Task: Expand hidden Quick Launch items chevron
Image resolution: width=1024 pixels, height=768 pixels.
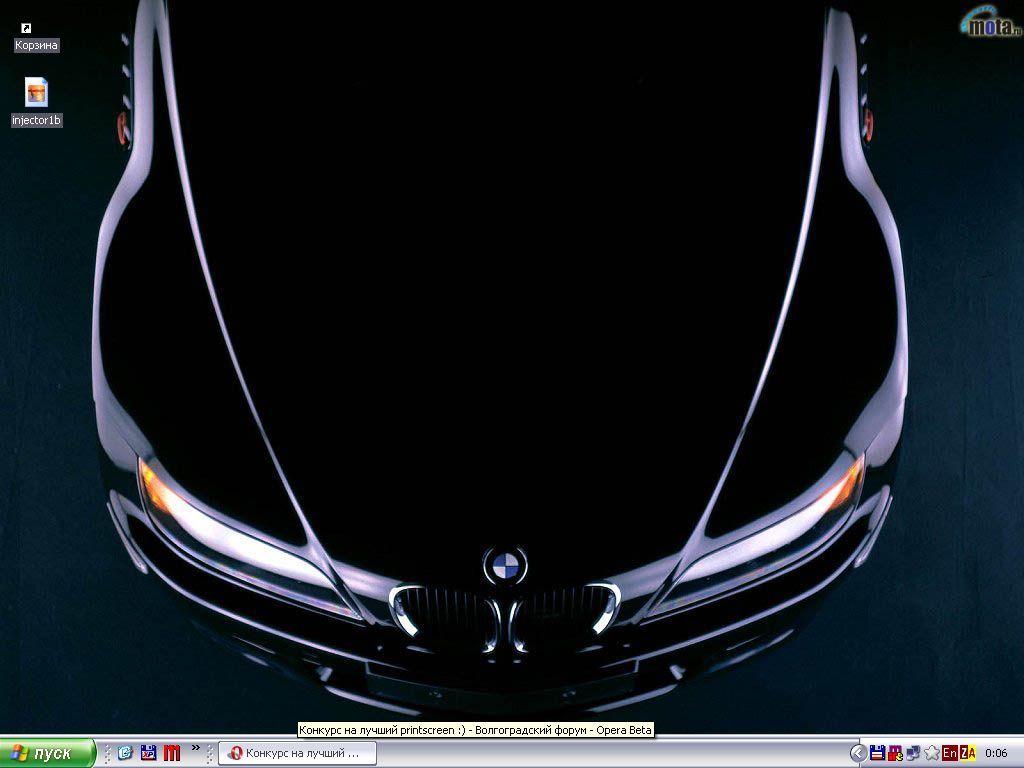Action: point(195,748)
